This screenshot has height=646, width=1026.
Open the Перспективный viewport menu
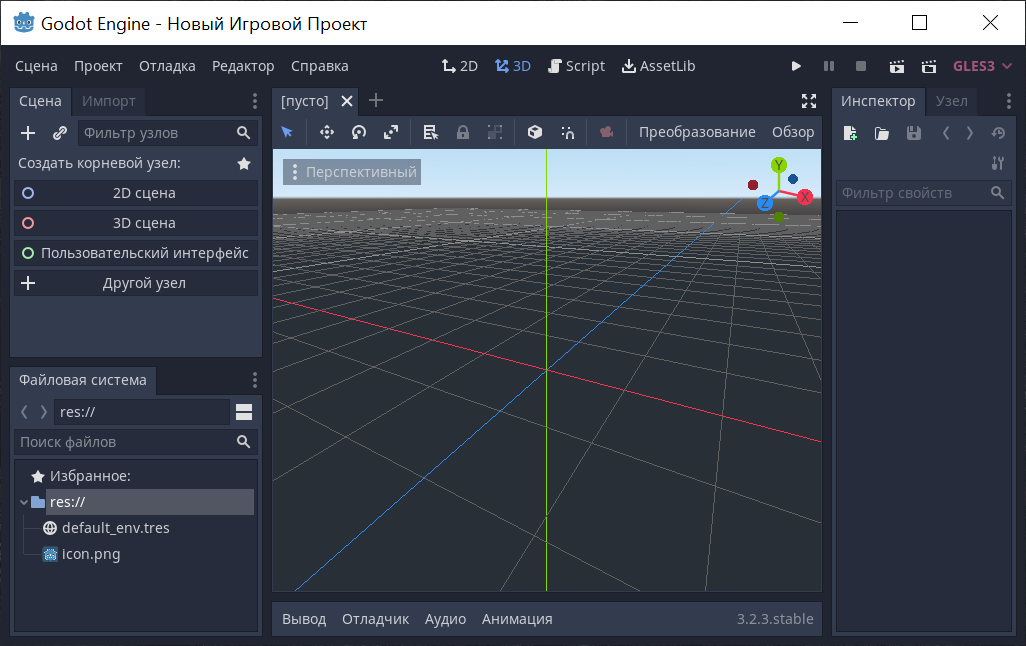pos(352,172)
